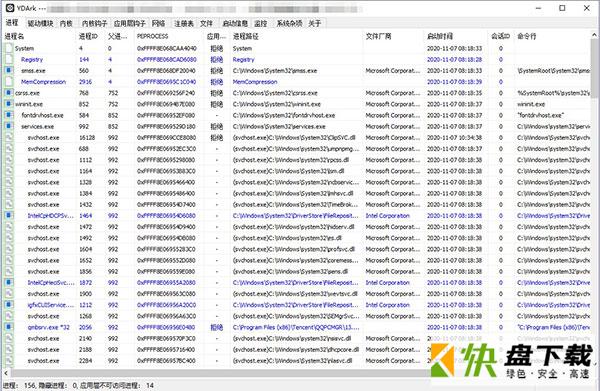Click the vertical scrollbar thumb
The width and height of the screenshot is (600, 391).
point(595,68)
